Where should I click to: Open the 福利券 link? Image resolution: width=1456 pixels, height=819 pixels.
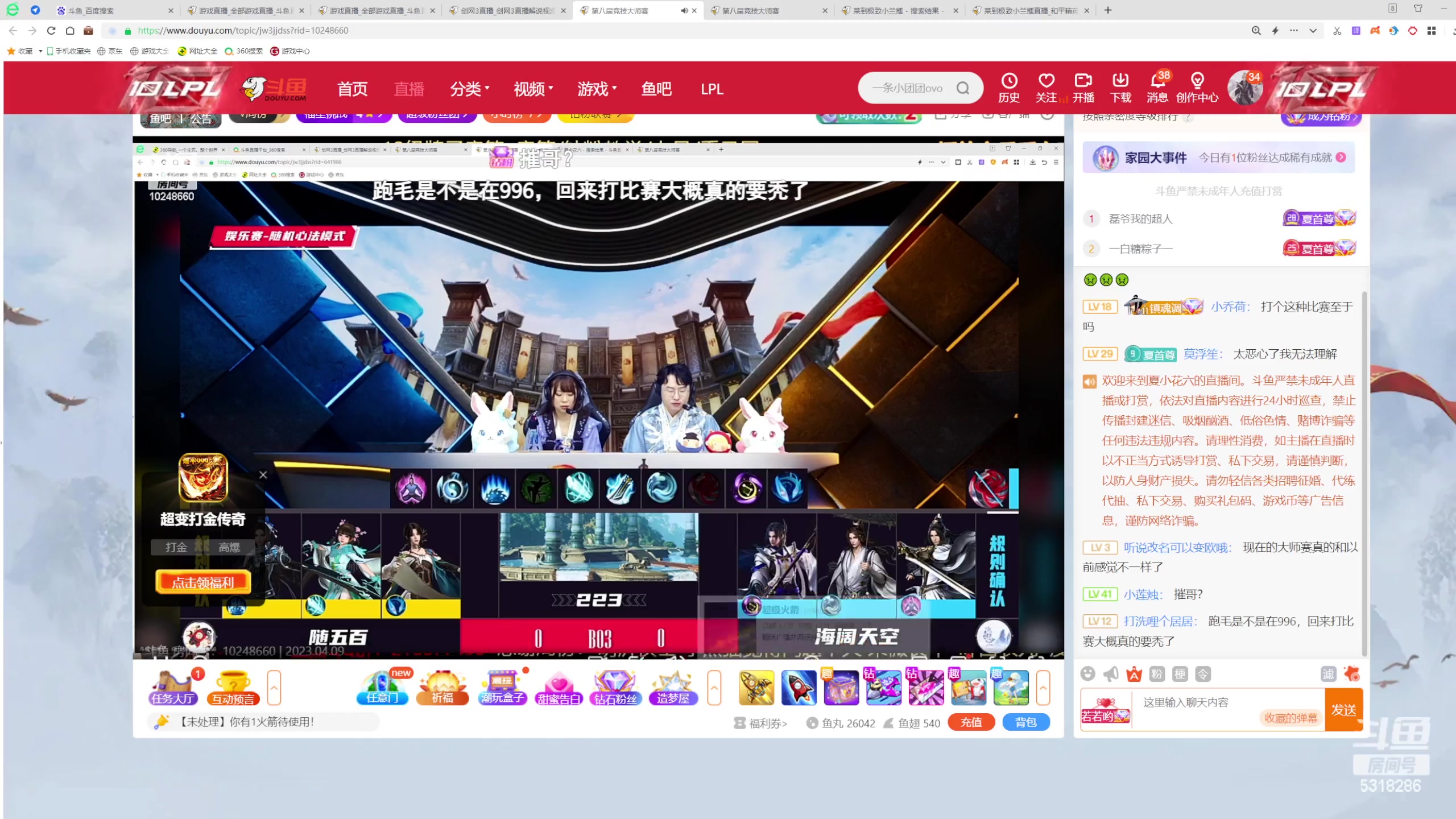pos(761,723)
